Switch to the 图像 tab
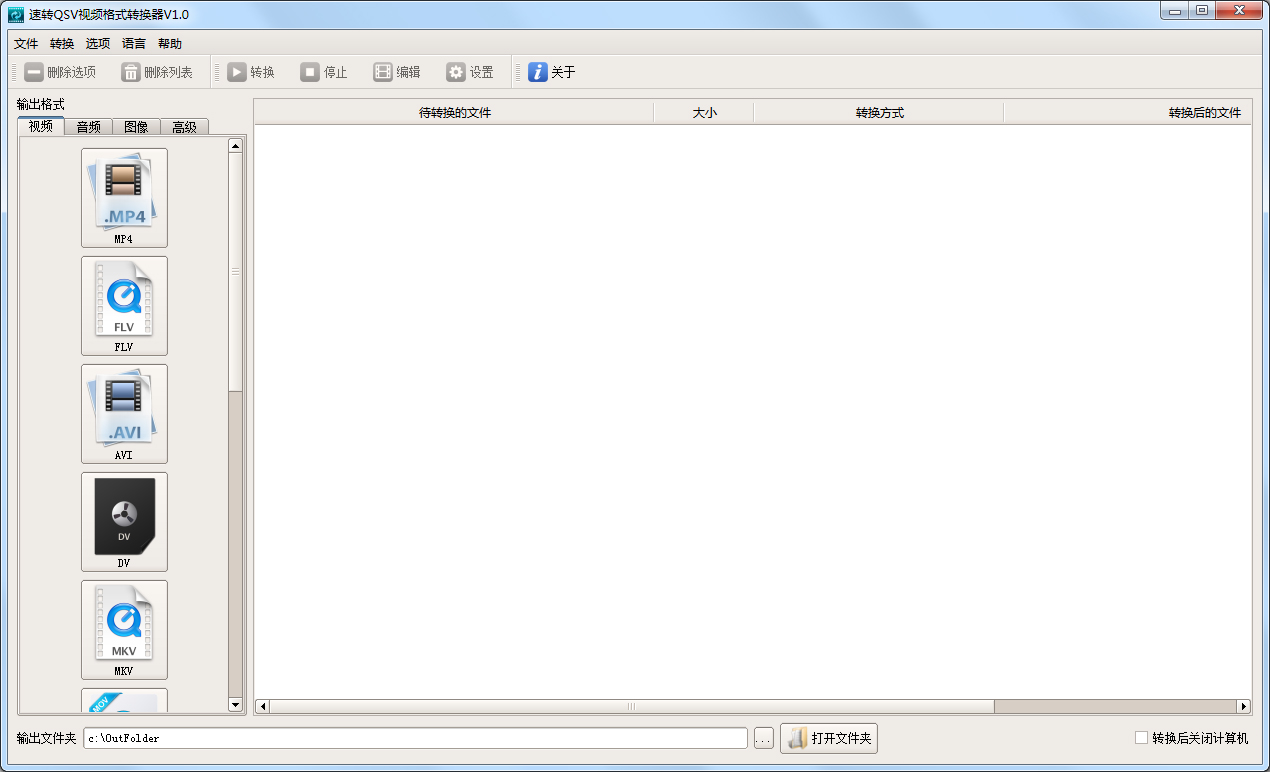This screenshot has height=772, width=1270. (136, 127)
